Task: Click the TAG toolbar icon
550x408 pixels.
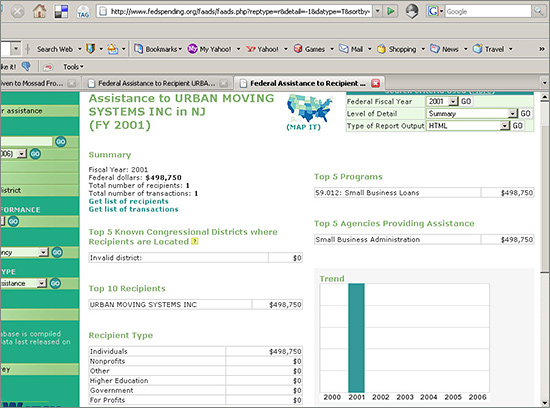Action: [83, 12]
